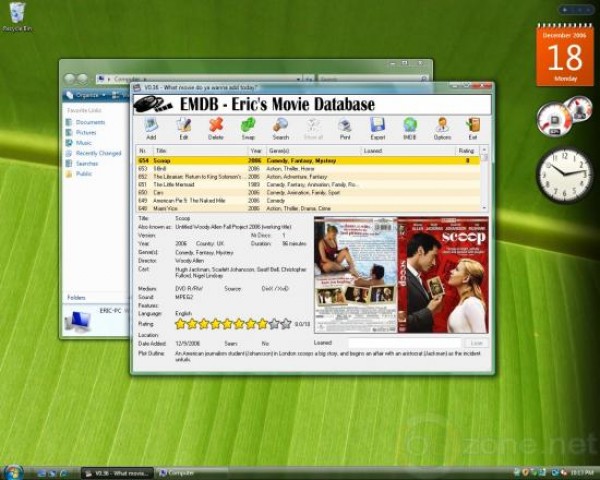
Task: Sort the movie list by Year column
Action: tap(256, 150)
